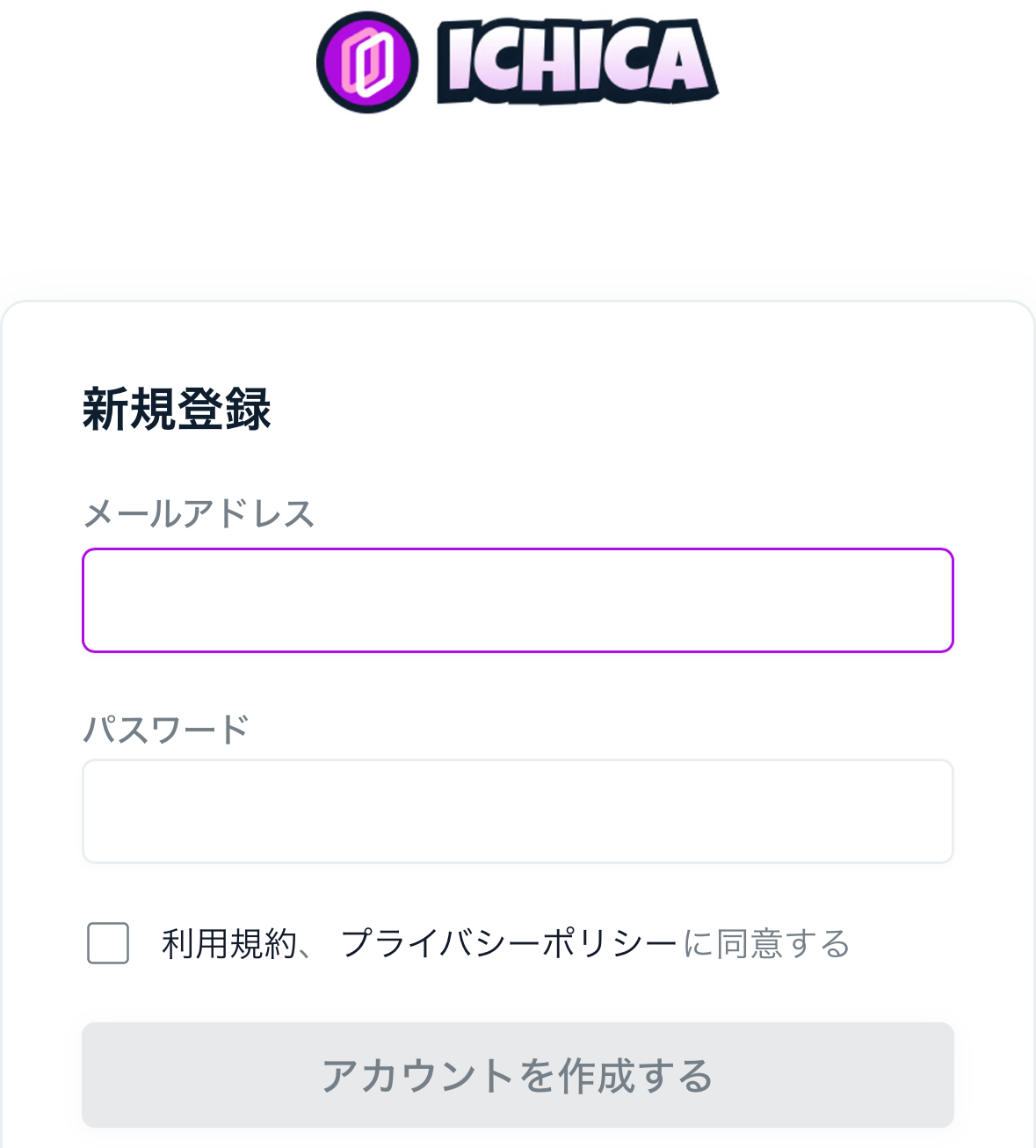The height and width of the screenshot is (1148, 1036).
Task: Tick the terms agreement checkbox
Action: (x=108, y=943)
